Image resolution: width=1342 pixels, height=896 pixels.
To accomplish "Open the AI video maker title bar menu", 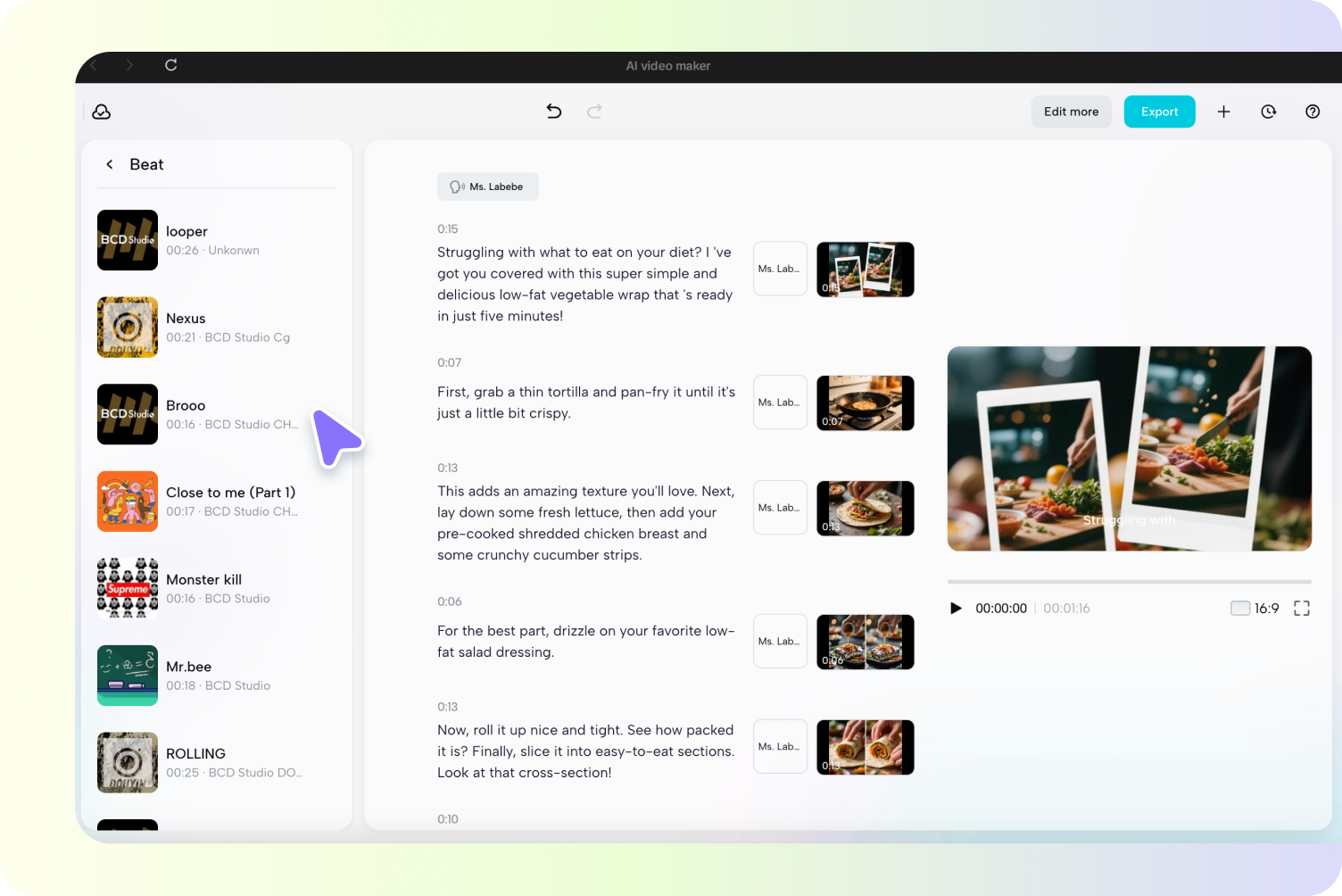I will point(667,66).
